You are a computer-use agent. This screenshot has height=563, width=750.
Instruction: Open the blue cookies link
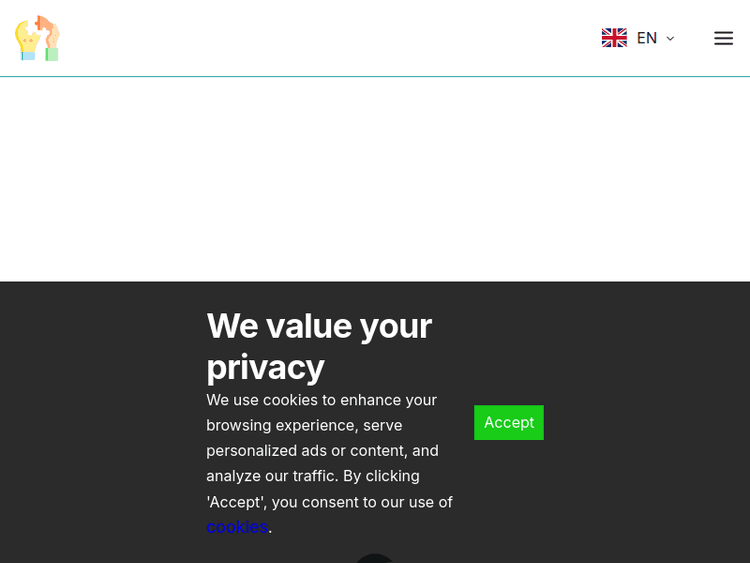pyautogui.click(x=237, y=527)
